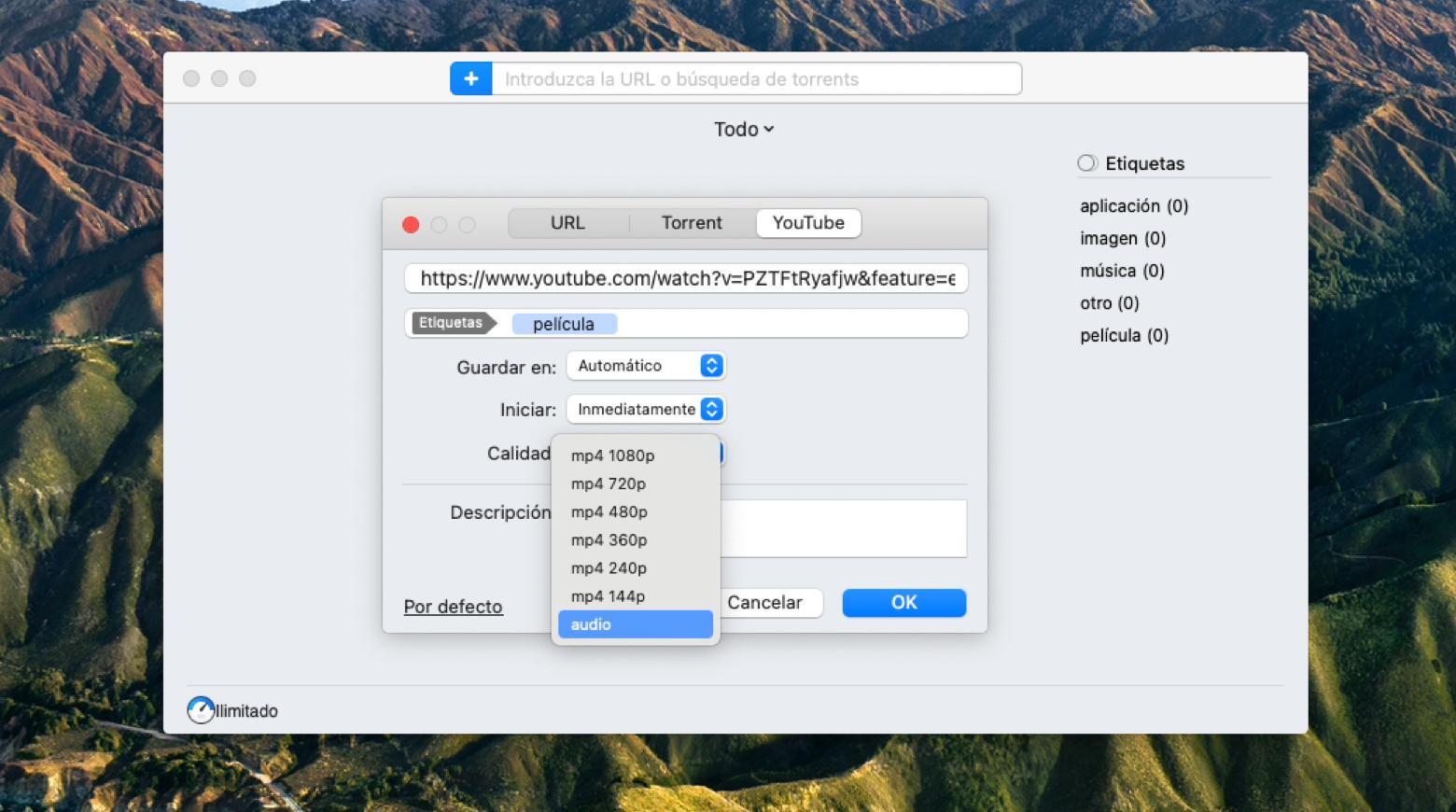The height and width of the screenshot is (812, 1456).
Task: Select the película (0) sidebar tag
Action: tap(1125, 335)
